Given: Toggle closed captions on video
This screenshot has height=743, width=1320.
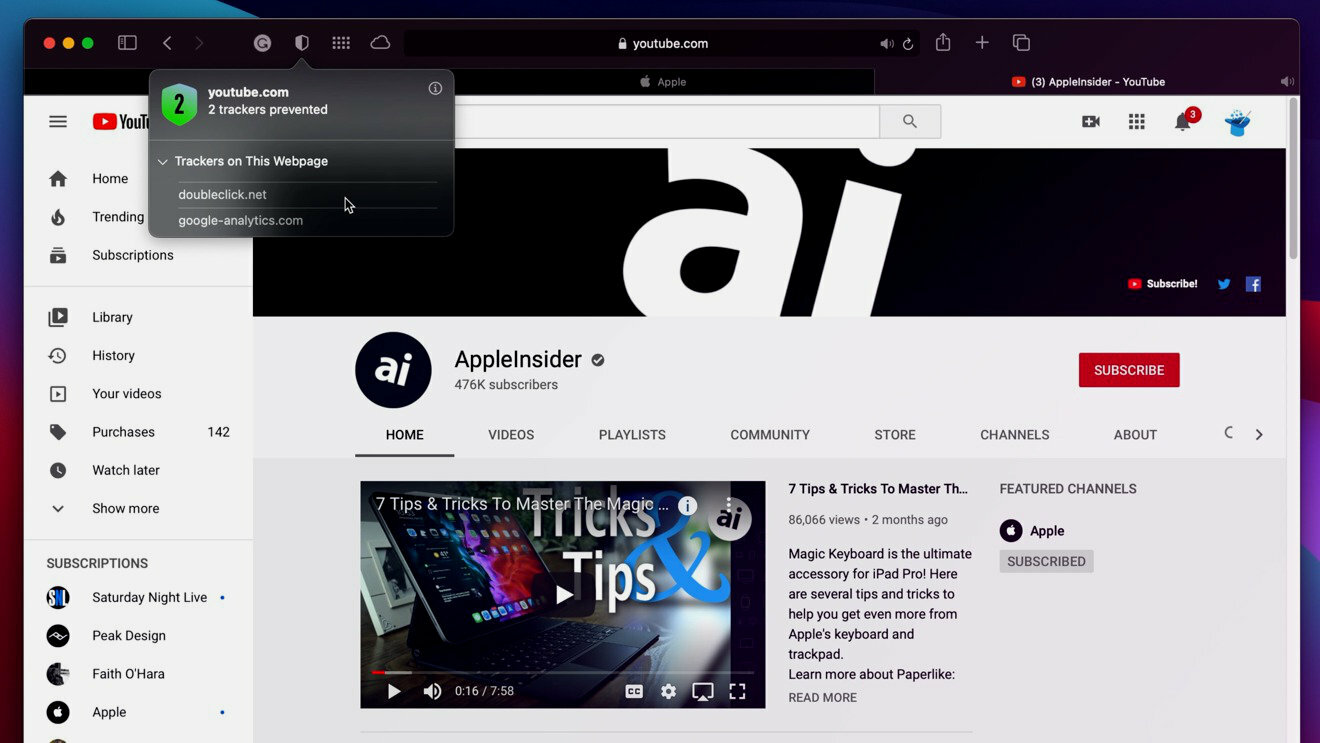Looking at the screenshot, I should (634, 691).
